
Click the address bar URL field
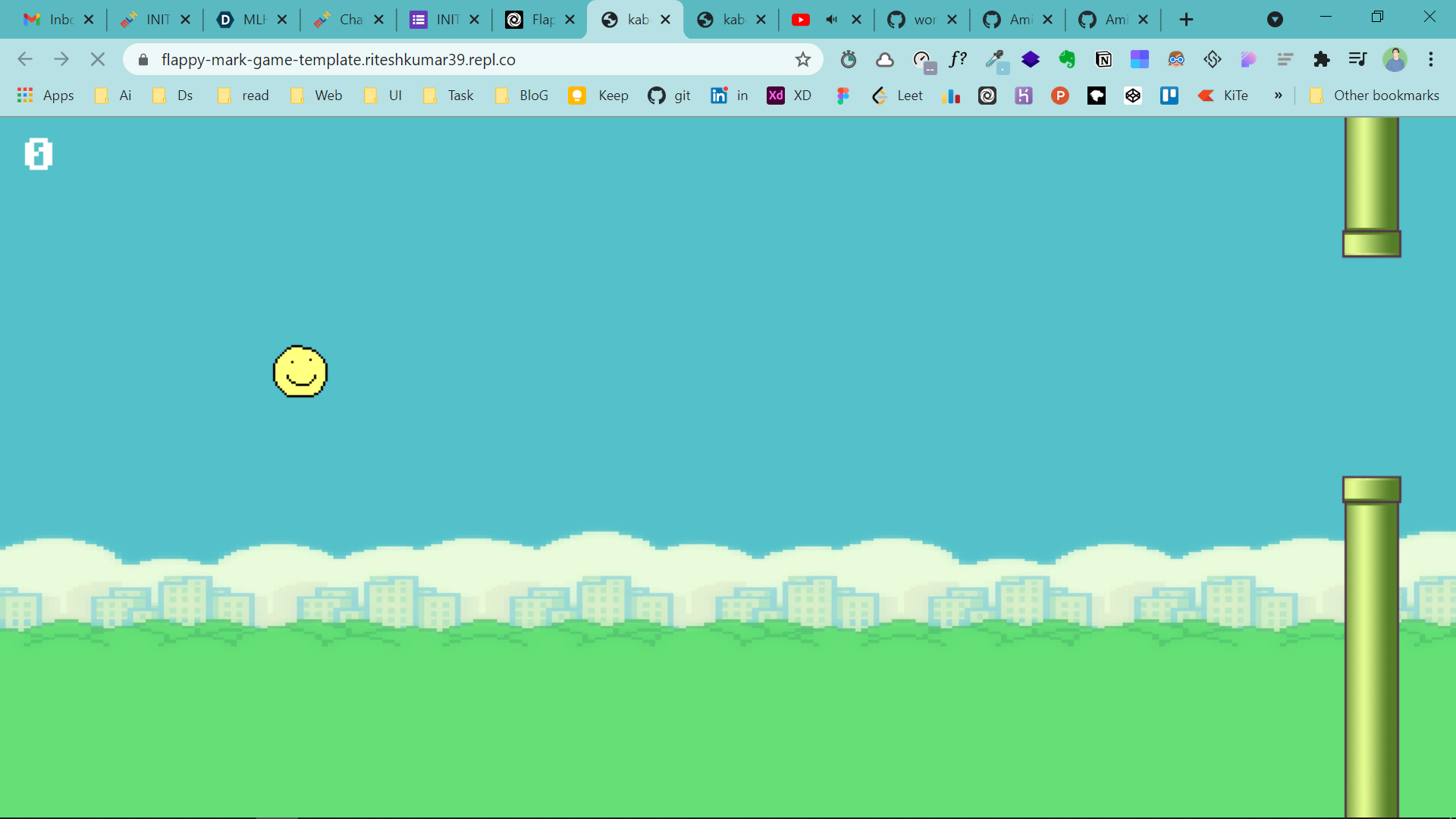(455, 59)
